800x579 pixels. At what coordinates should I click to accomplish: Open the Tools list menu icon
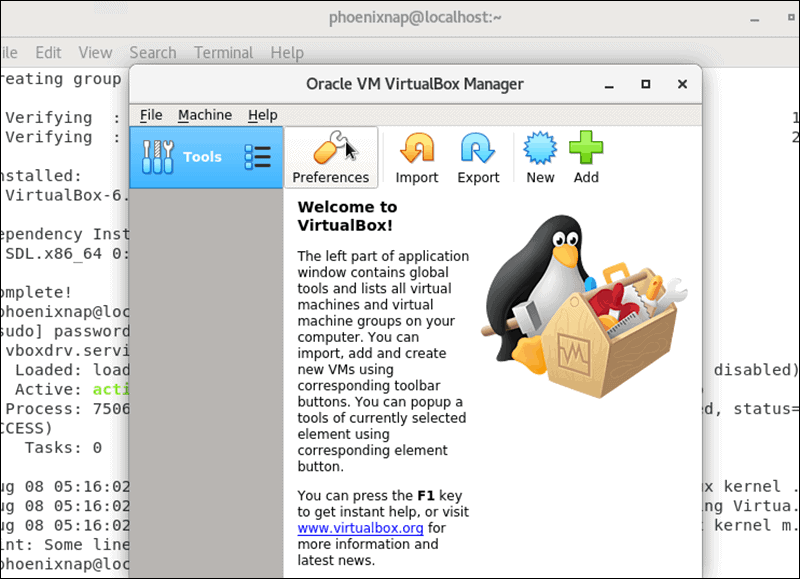[x=258, y=157]
